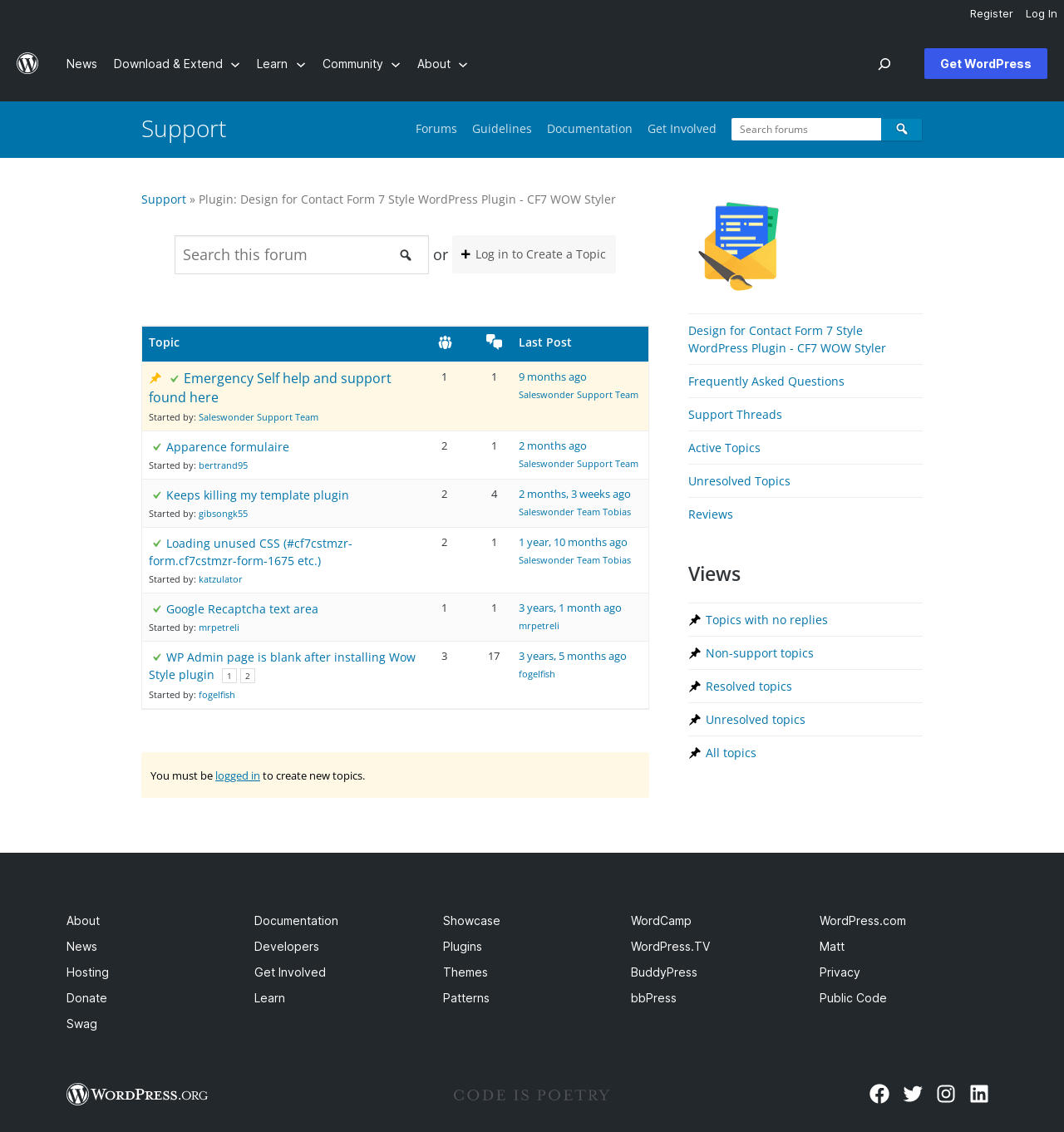Viewport: 1064px width, 1132px height.
Task: Expand the Community menu
Action: coord(362,64)
